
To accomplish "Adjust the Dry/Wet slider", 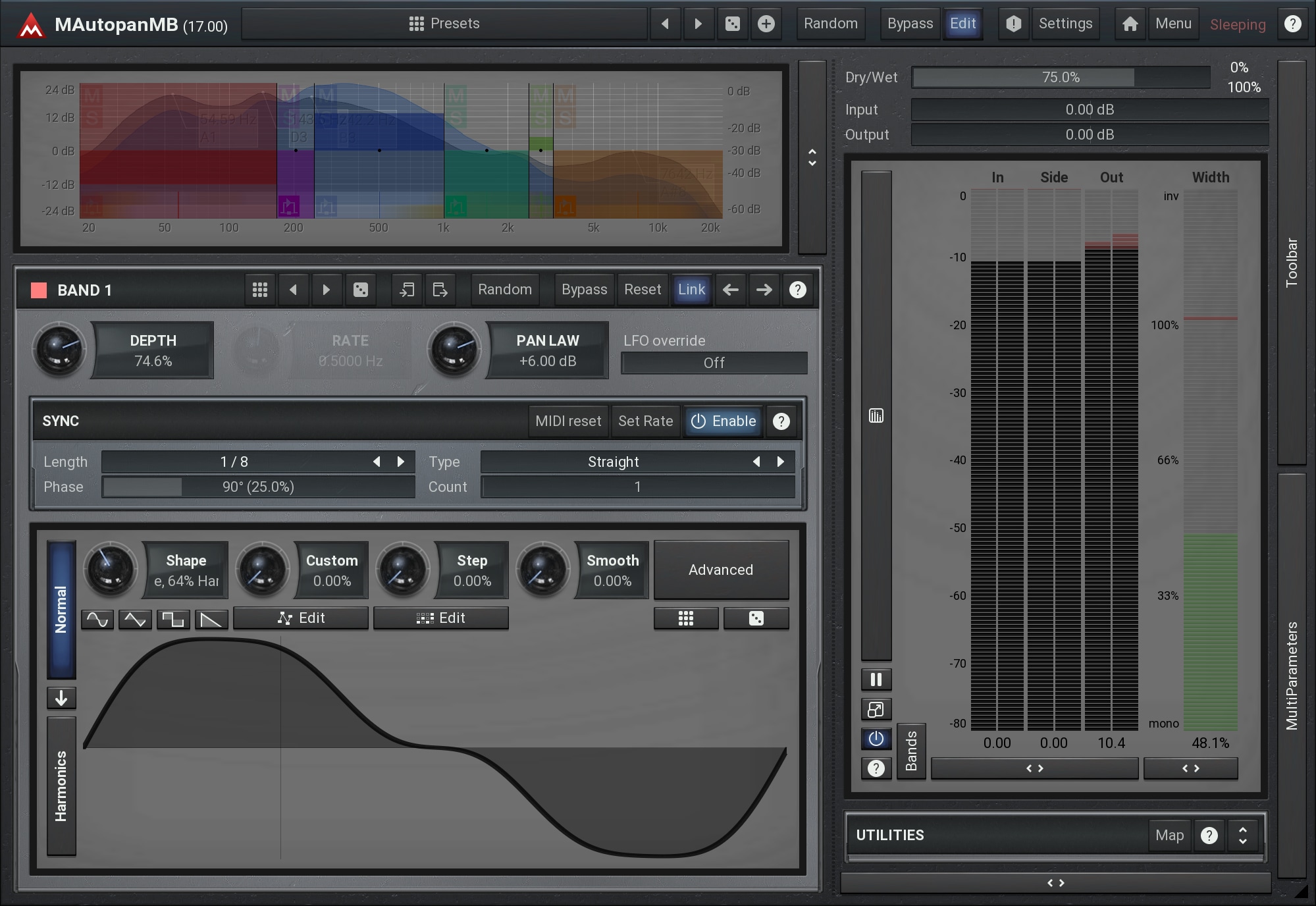I will 1061,78.
